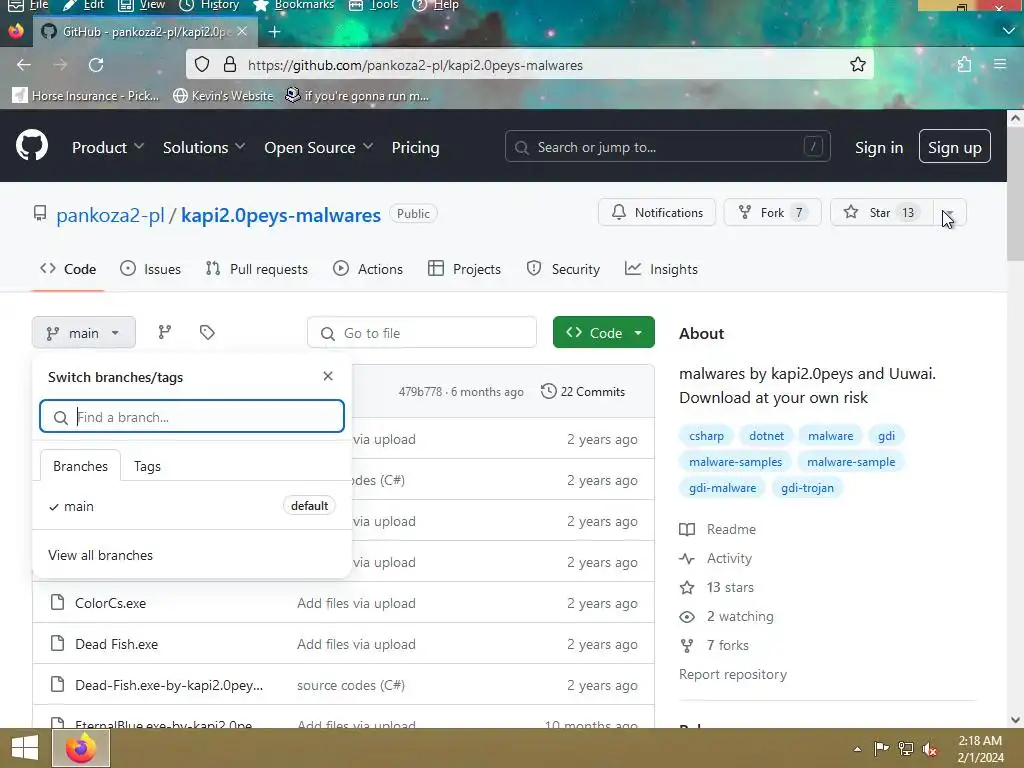Reload the page with the refresh icon

(x=96, y=65)
